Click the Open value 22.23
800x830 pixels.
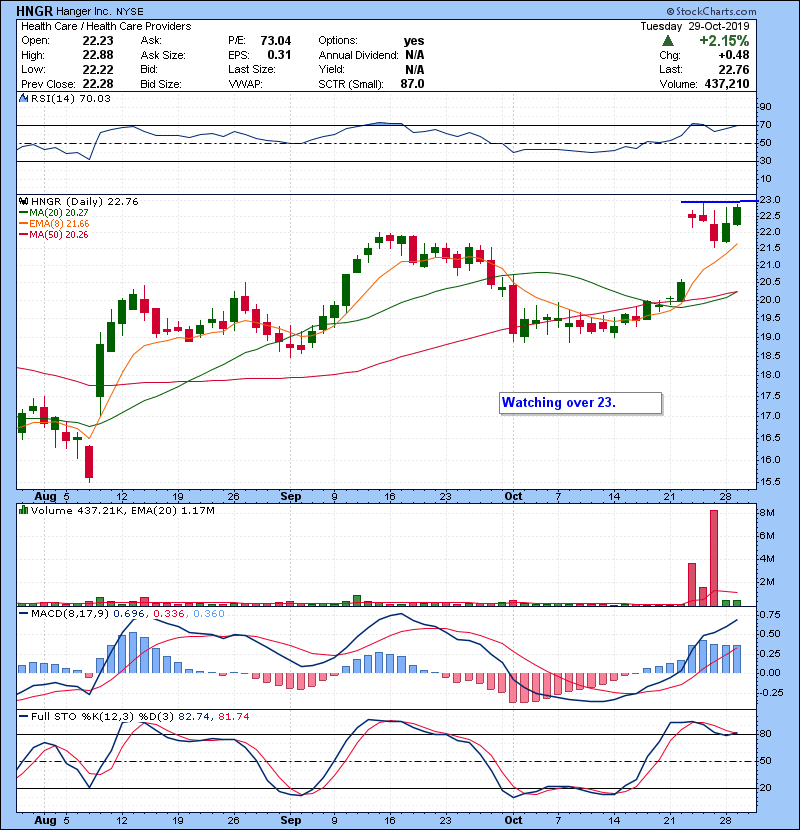[x=98, y=41]
